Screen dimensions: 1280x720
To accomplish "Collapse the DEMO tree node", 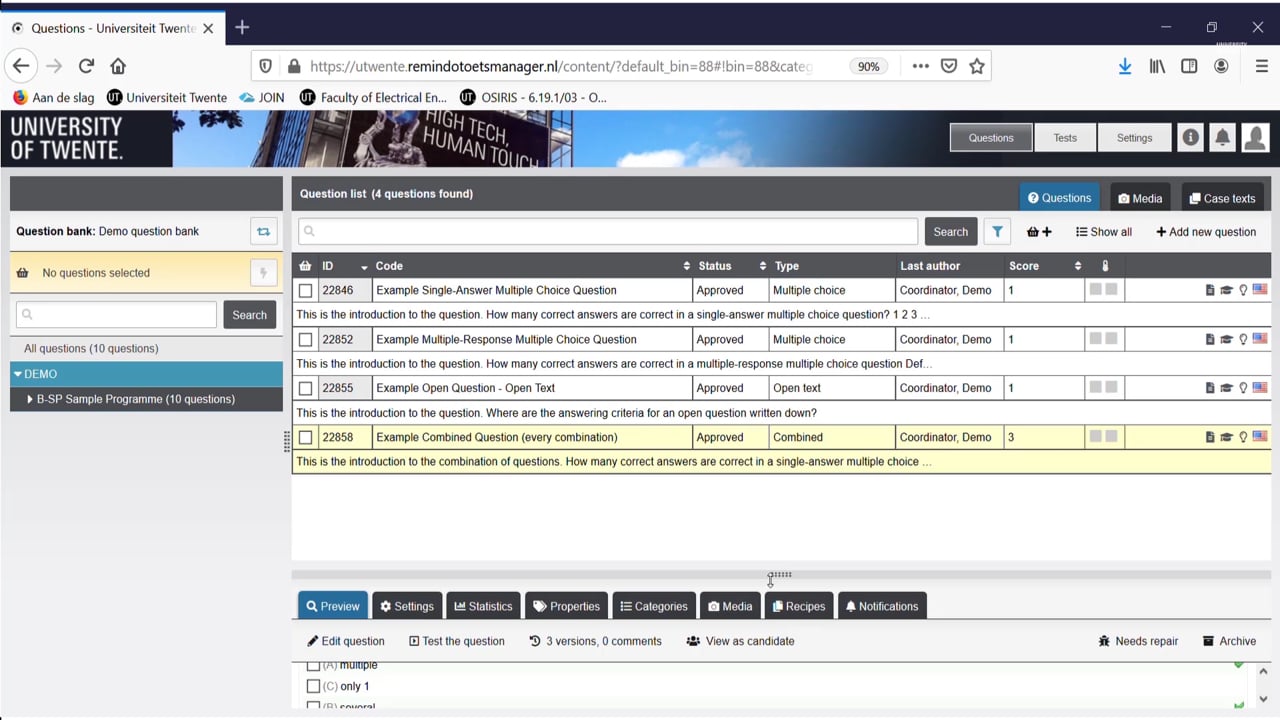I will (x=18, y=374).
